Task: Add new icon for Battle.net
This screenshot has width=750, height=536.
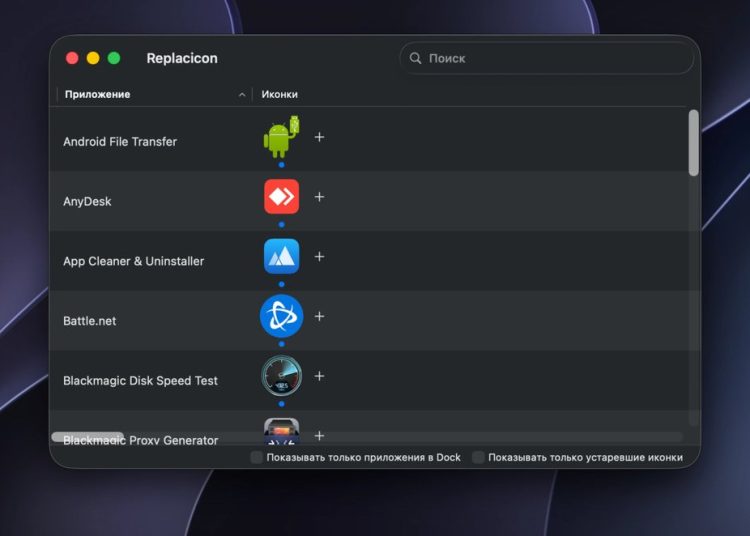Action: click(319, 317)
